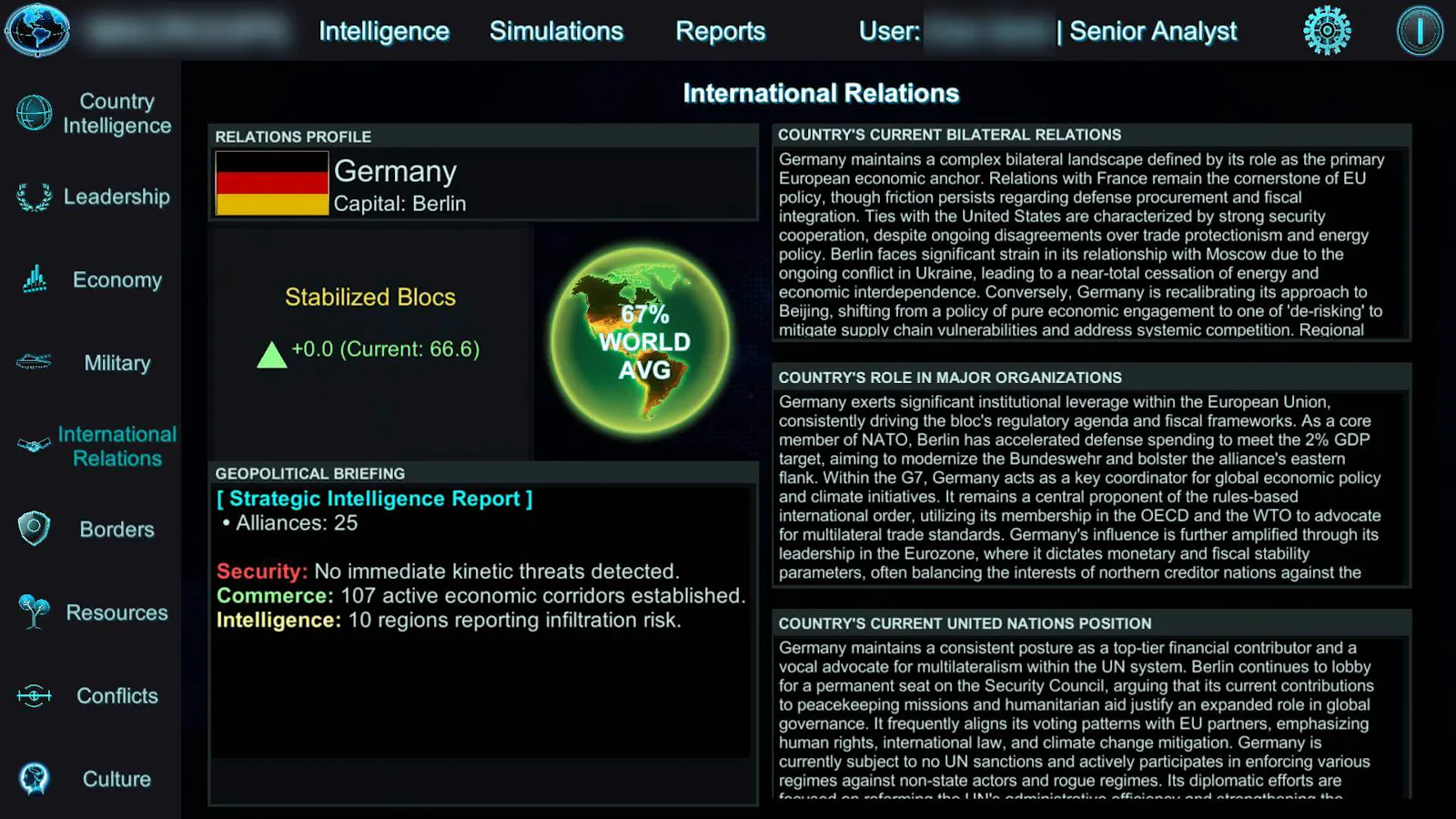
Task: Click the 67% World Avg globe
Action: (x=640, y=339)
